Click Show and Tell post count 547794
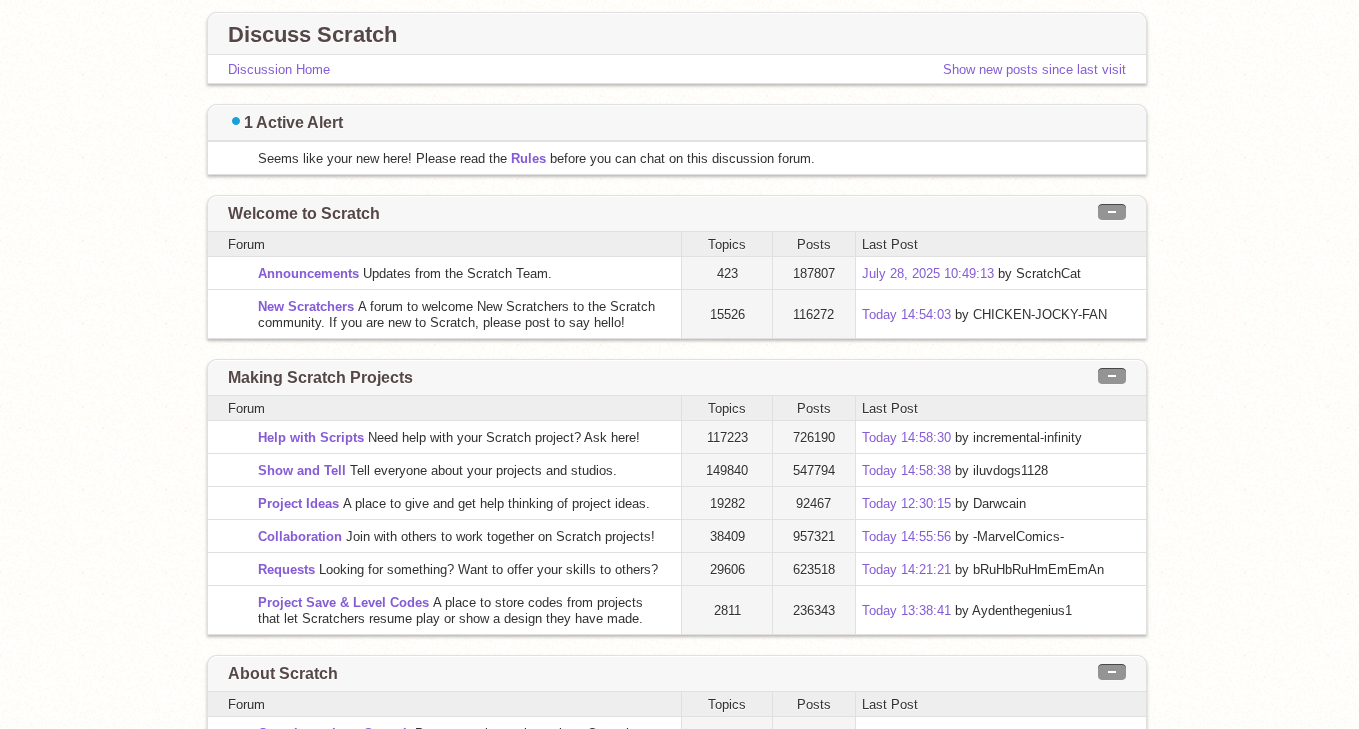1359x729 pixels. (x=814, y=470)
